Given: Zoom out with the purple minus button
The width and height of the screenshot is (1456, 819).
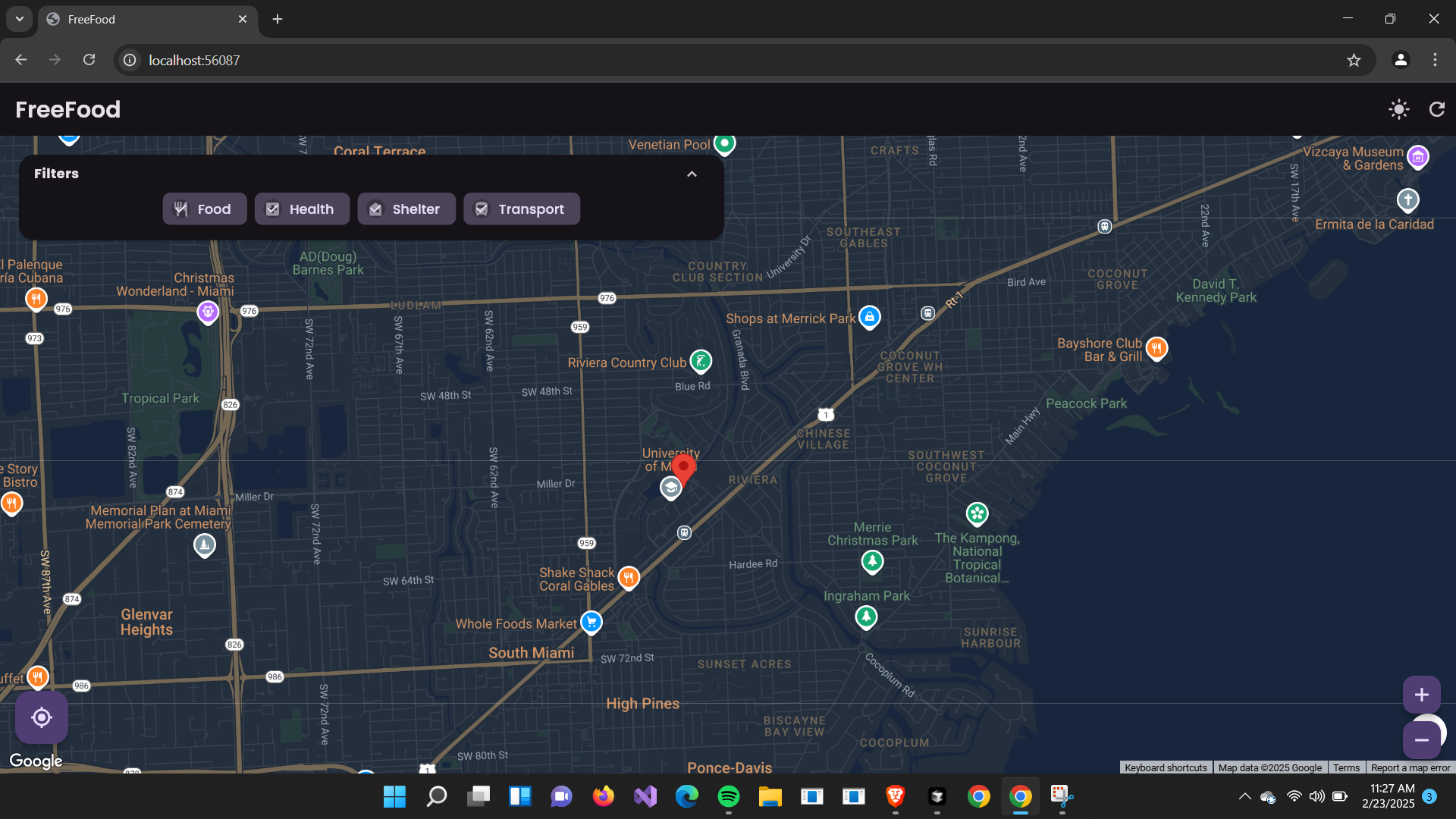Looking at the screenshot, I should click(1421, 740).
